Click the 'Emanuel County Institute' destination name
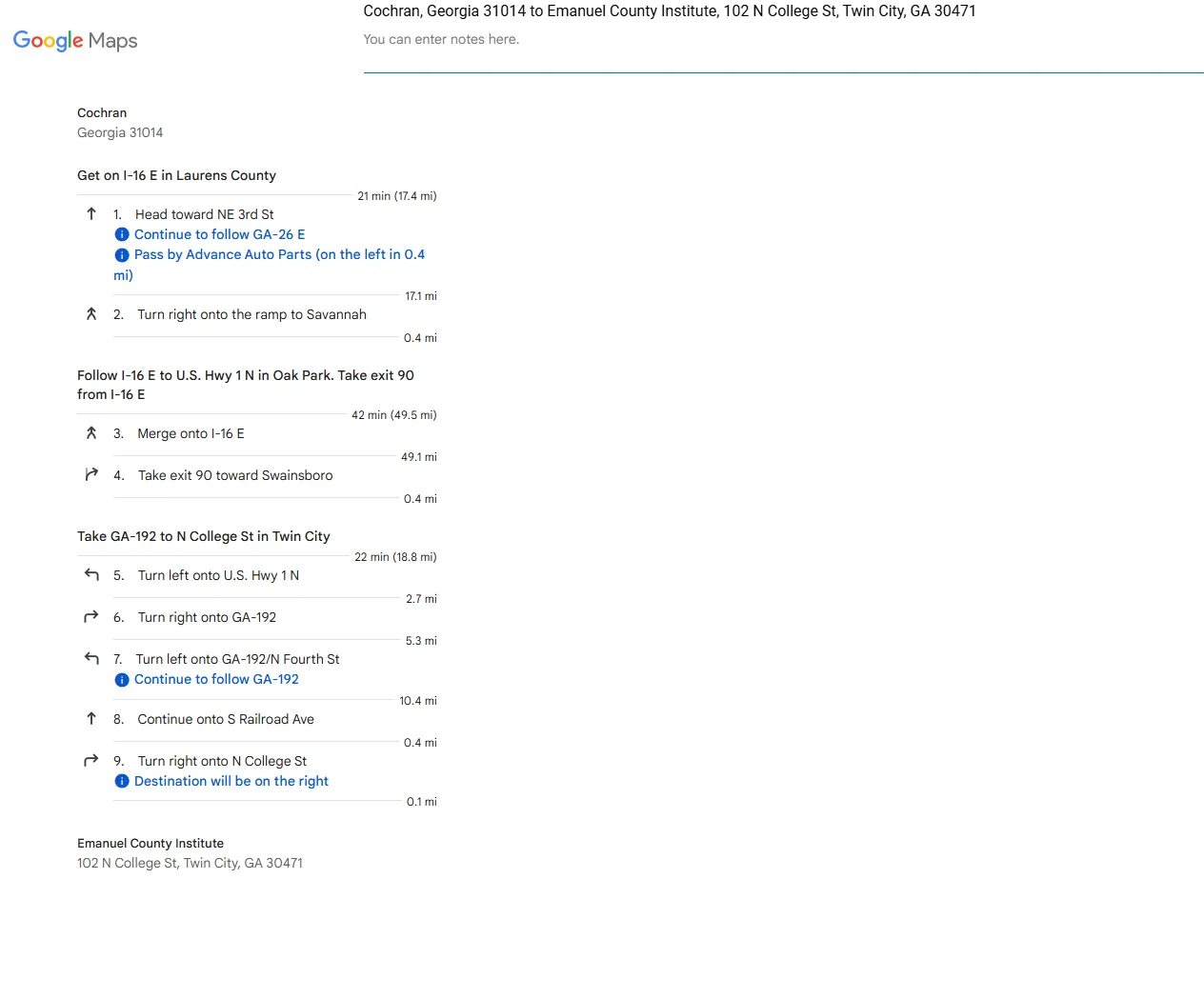This screenshot has width=1204, height=999. point(150,843)
